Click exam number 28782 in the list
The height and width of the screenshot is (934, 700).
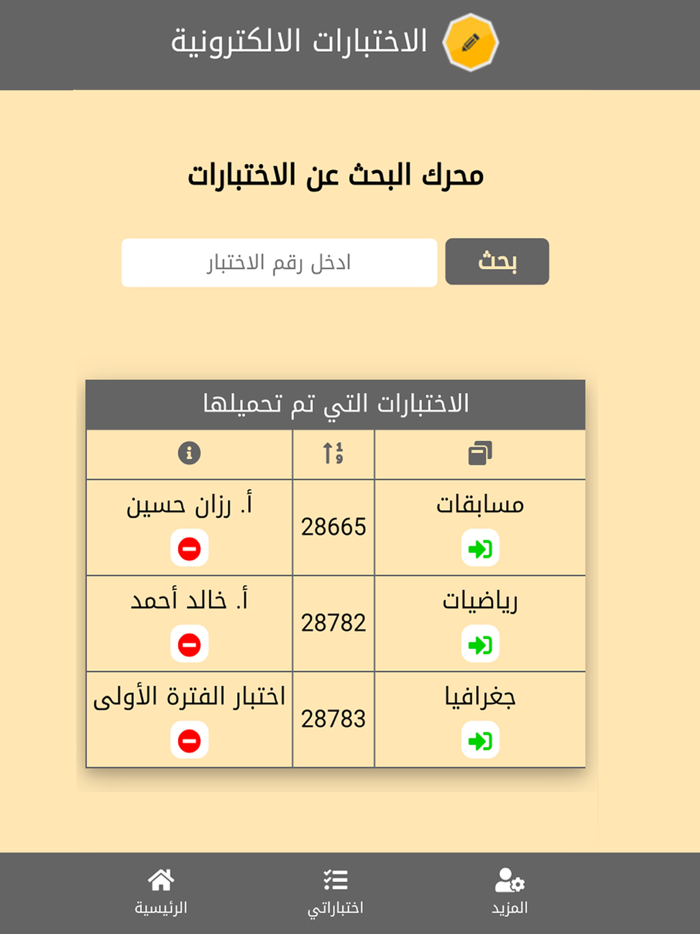pyautogui.click(x=333, y=621)
